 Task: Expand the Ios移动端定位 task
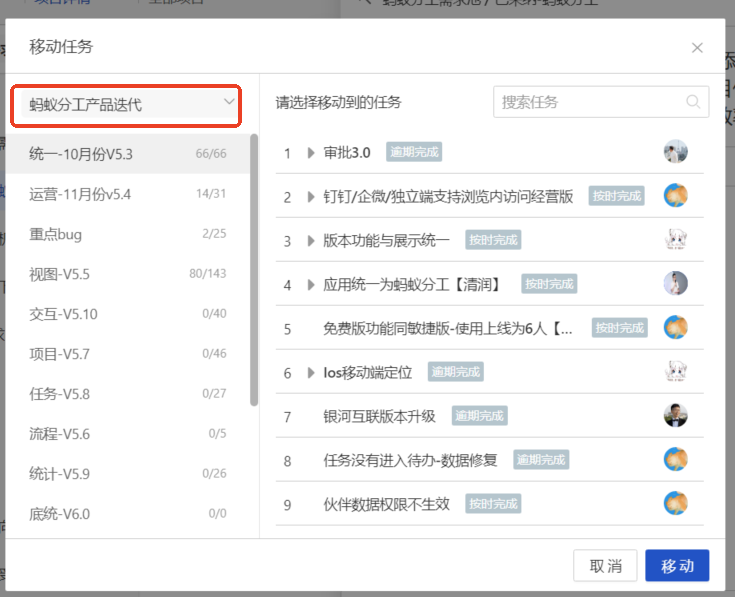point(310,373)
